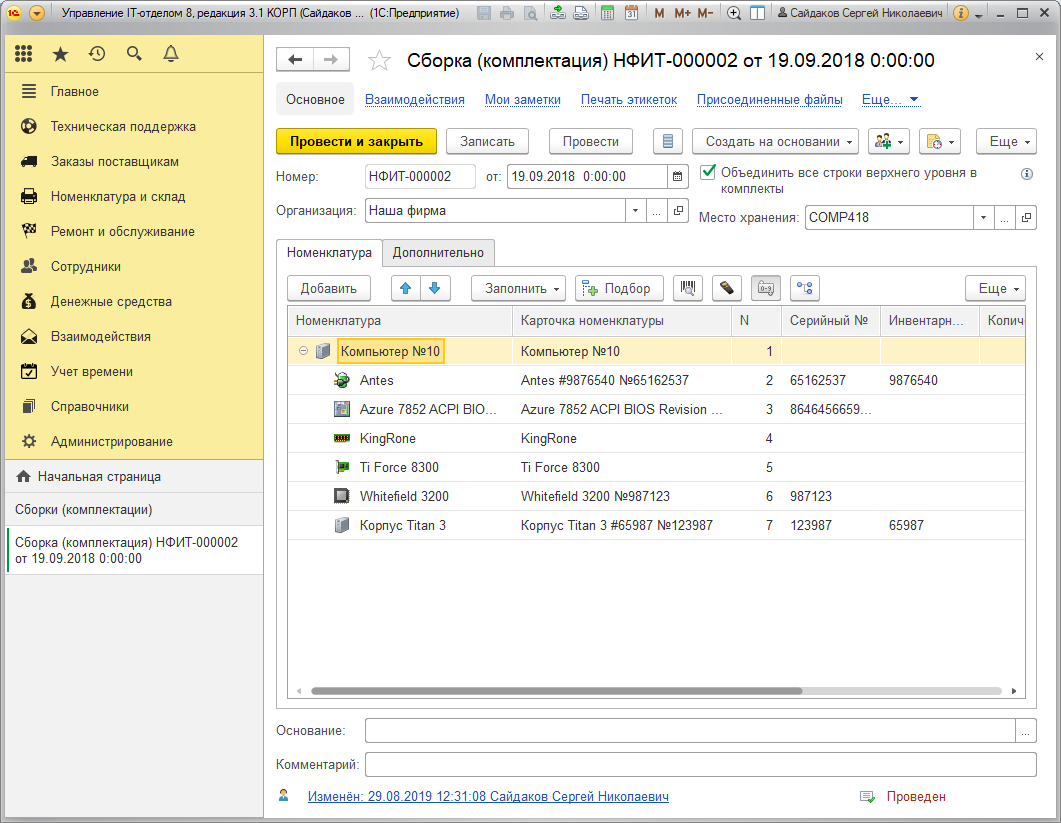Navigate forward with the right arrow

click(x=331, y=60)
